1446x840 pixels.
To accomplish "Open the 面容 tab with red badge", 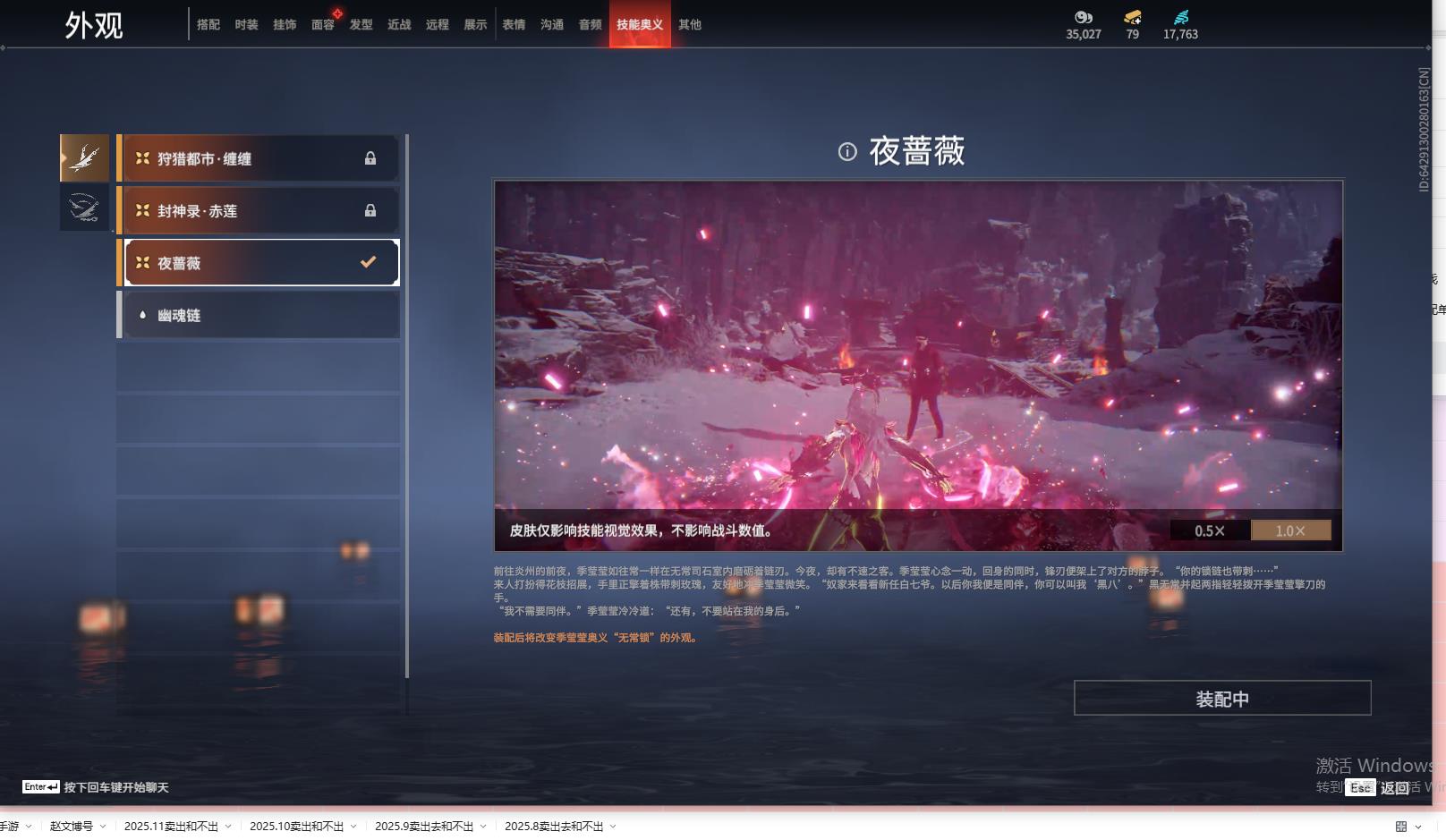I will click(323, 25).
